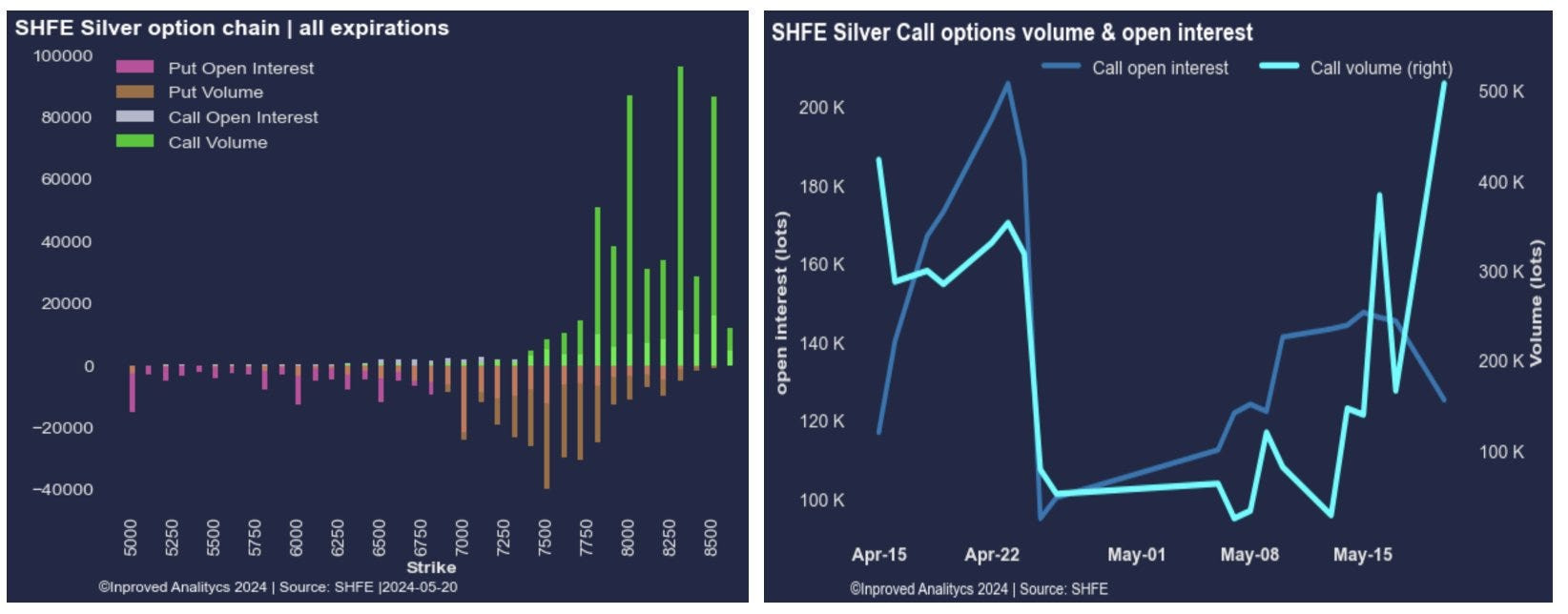Click the green Call Volume legend swatch
Screen dimensions: 1568x614
pos(134,142)
